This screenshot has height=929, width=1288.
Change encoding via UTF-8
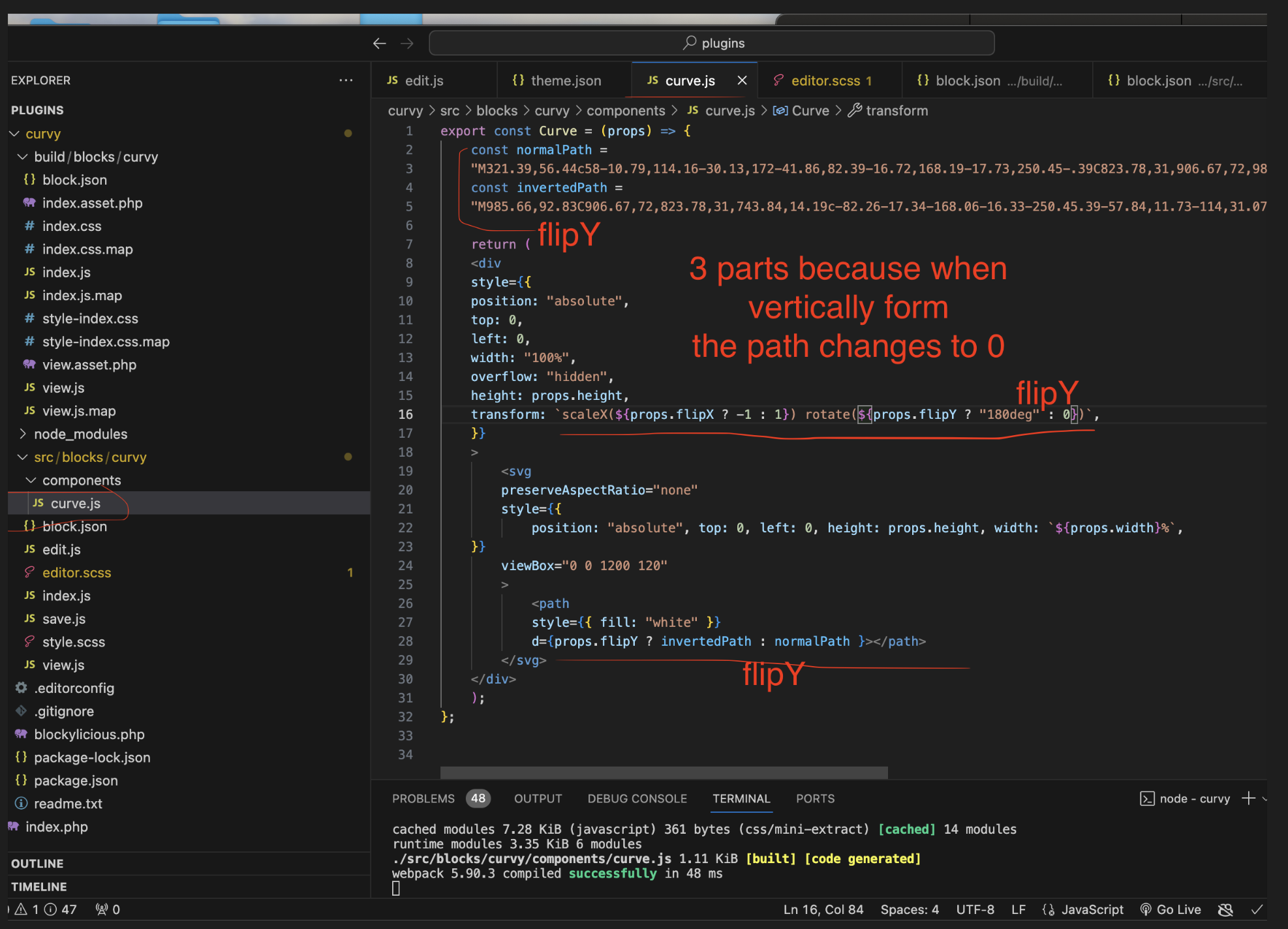tap(975, 909)
